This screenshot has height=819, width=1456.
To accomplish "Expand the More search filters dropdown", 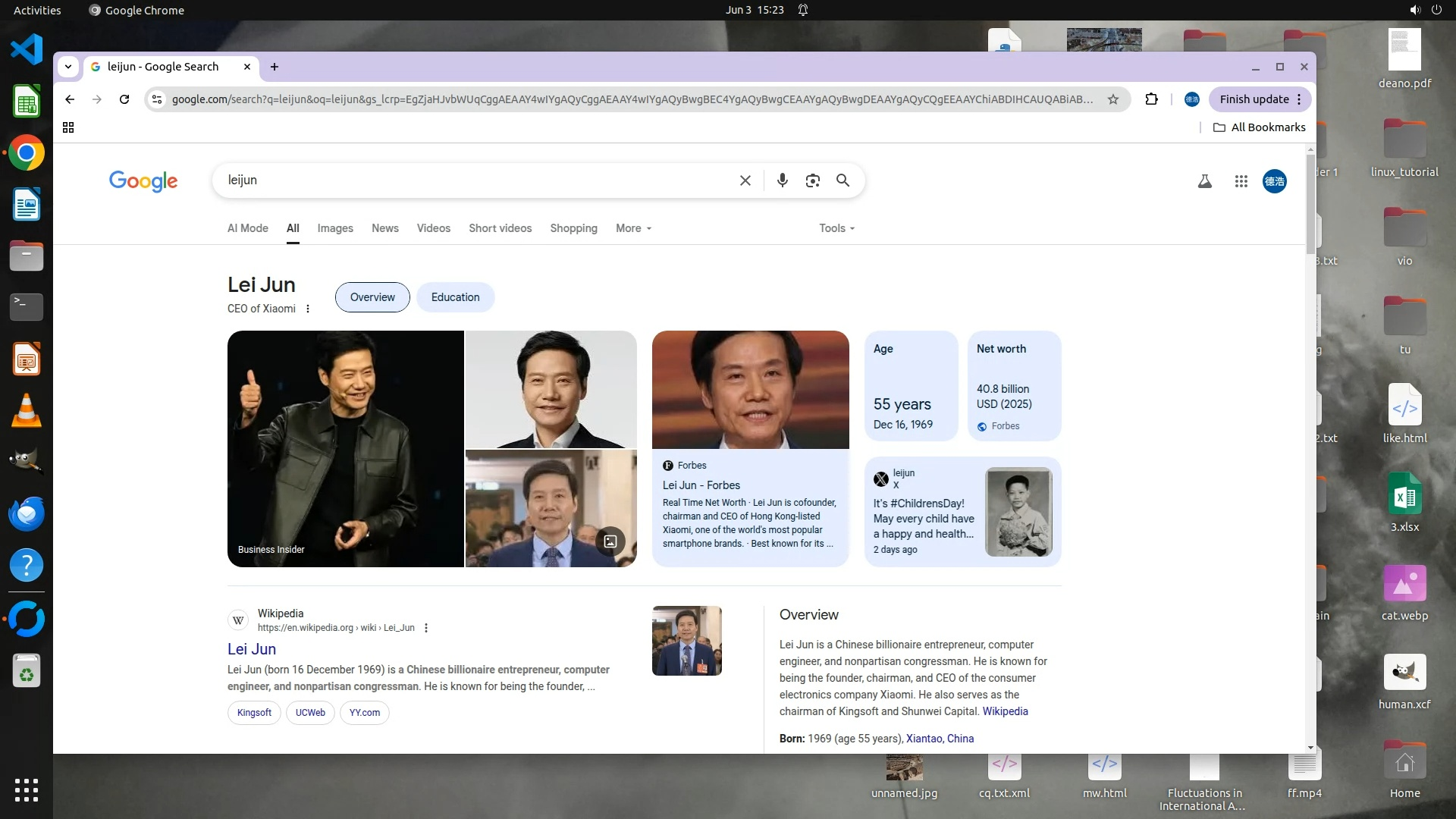I will [x=633, y=228].
